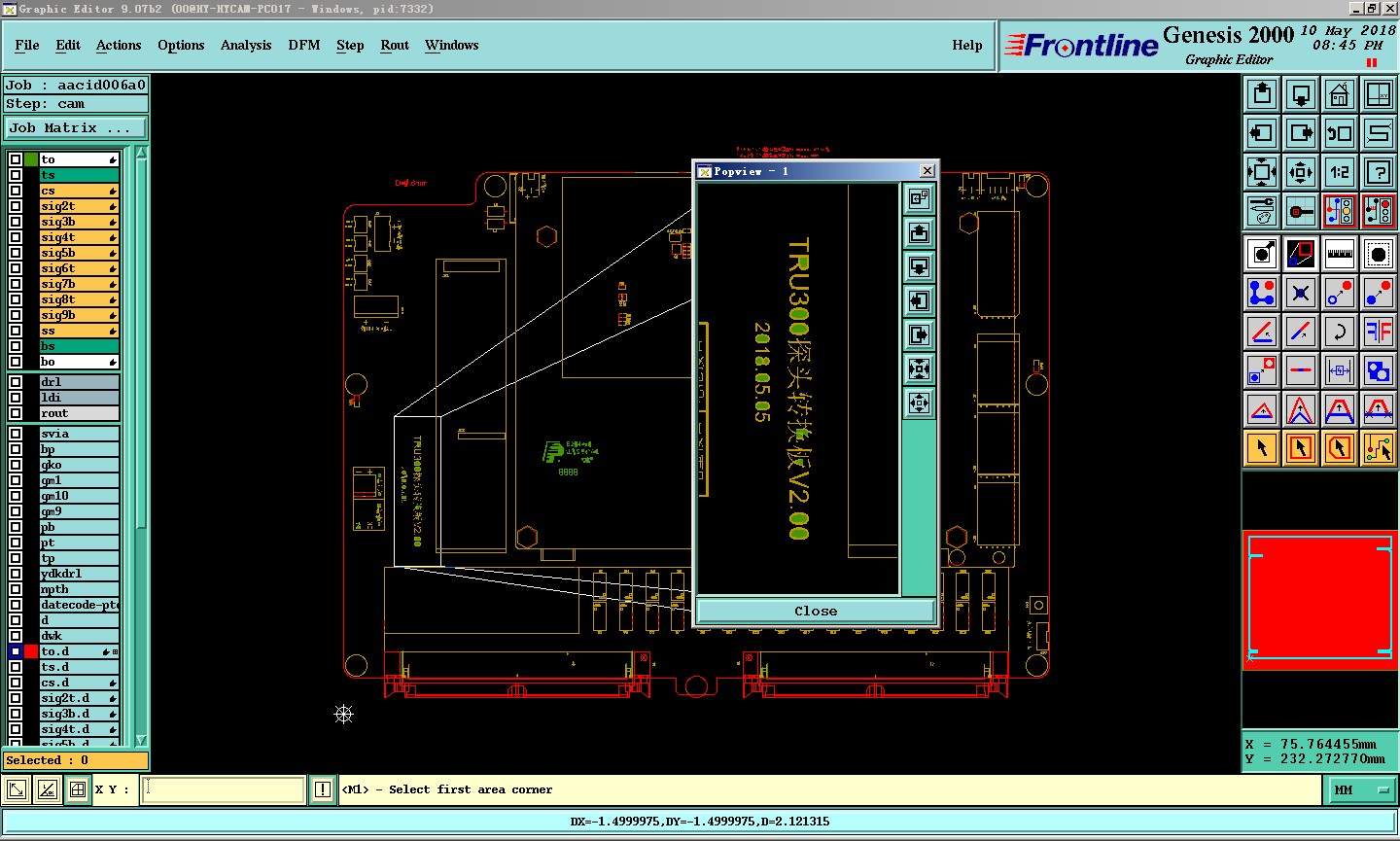Toggle the checkbox for layer gko

pos(16,465)
